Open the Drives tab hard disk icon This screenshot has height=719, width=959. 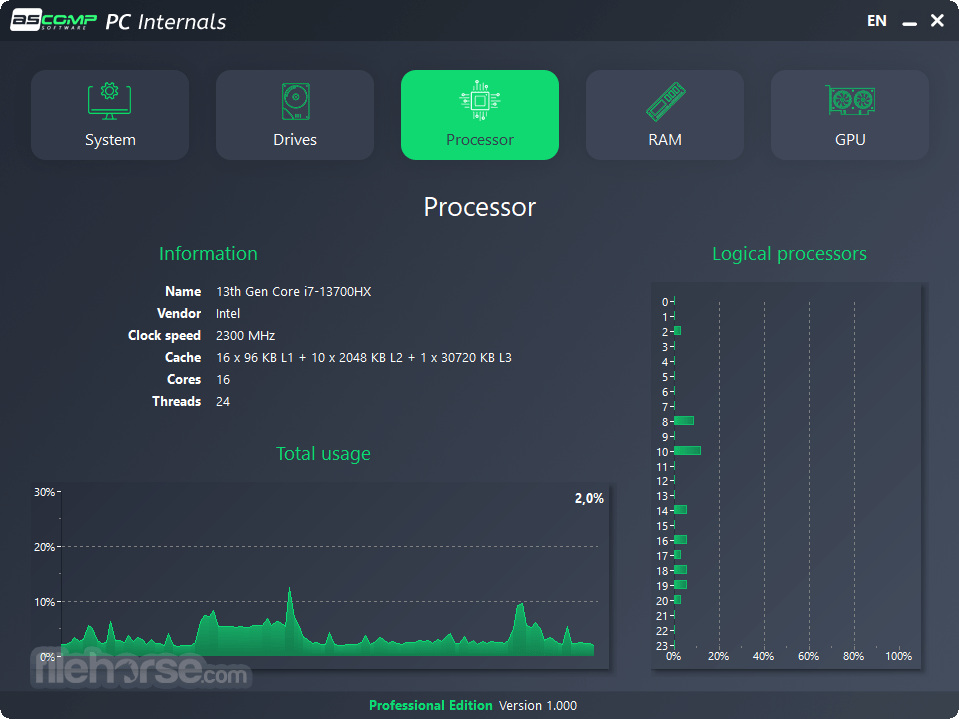(295, 101)
